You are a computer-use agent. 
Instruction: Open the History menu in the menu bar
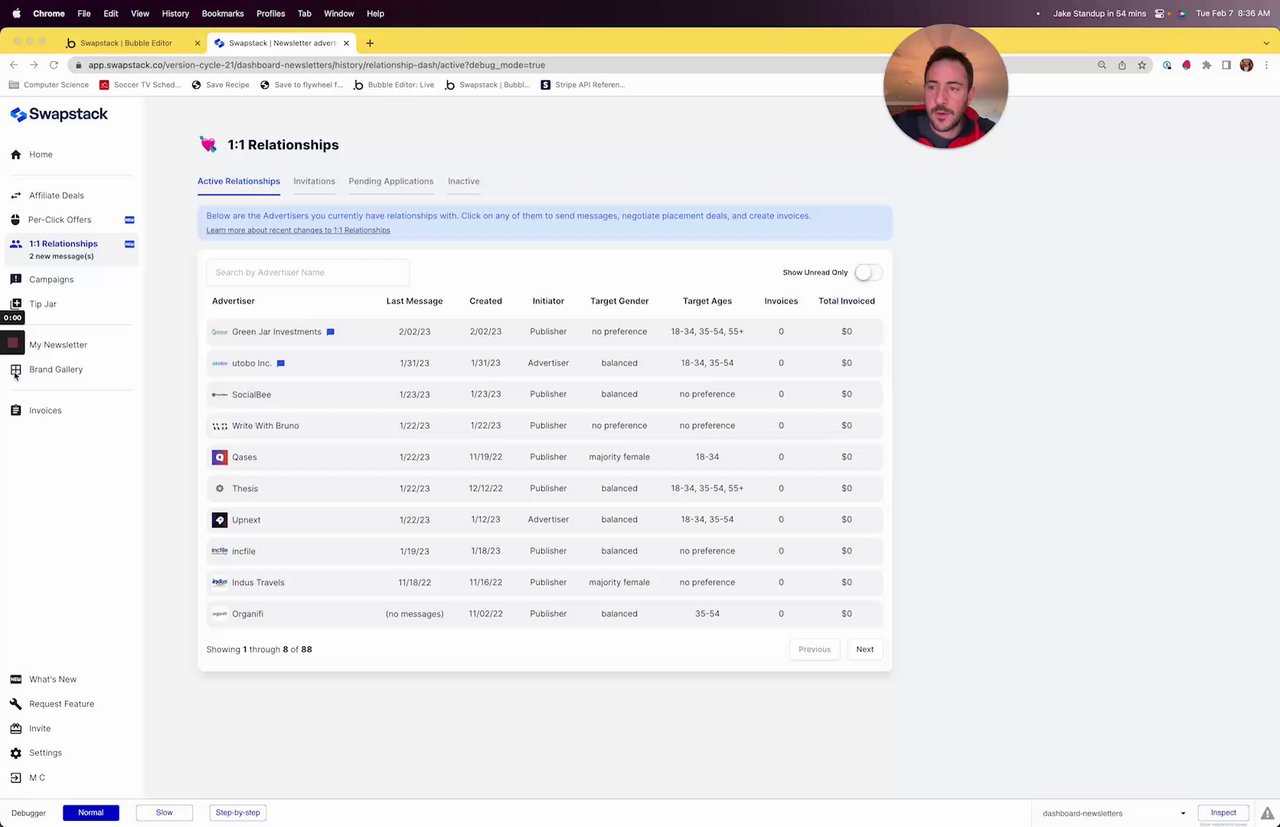(x=175, y=14)
